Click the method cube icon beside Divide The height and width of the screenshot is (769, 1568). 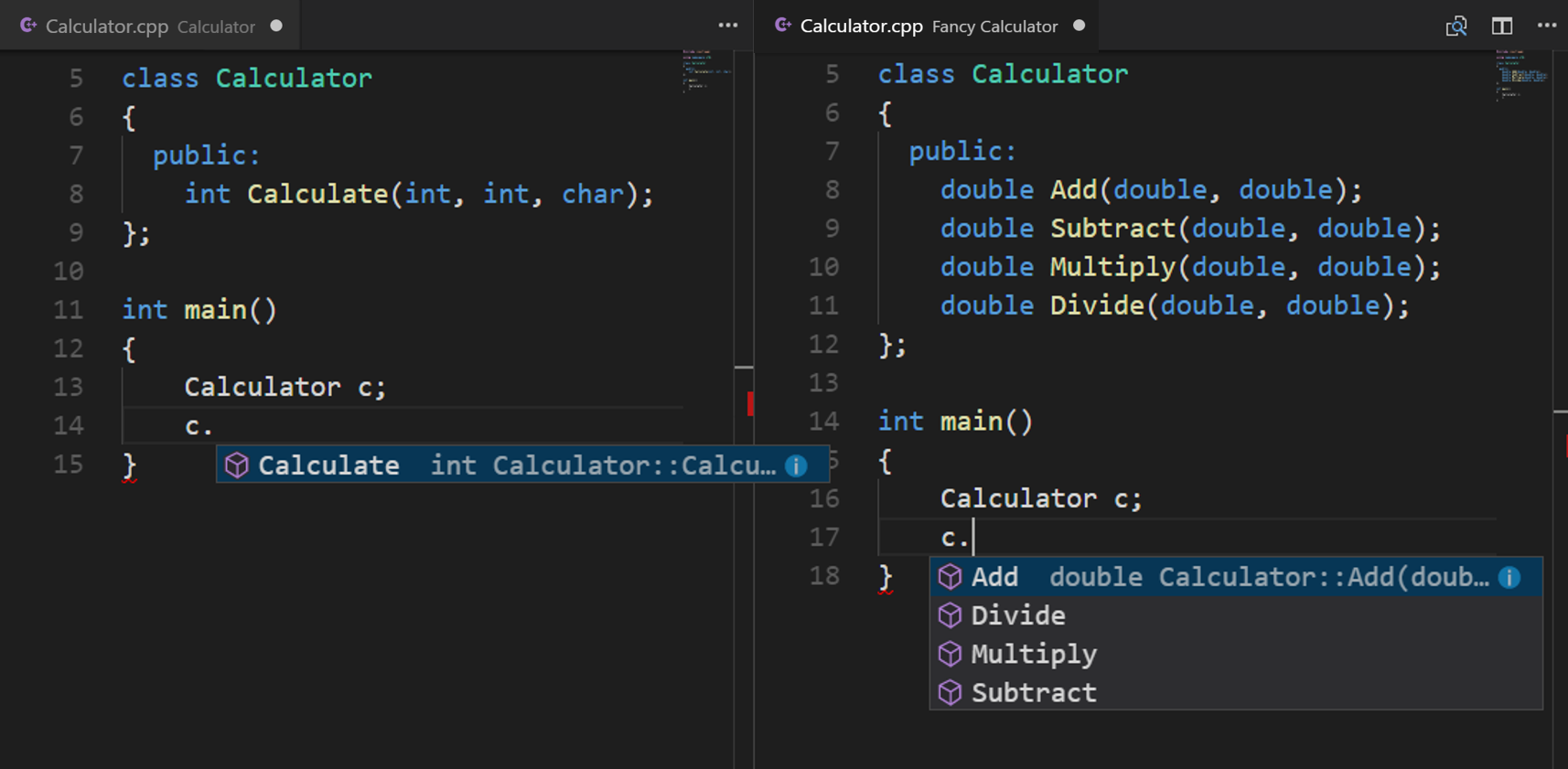pyautogui.click(x=950, y=615)
